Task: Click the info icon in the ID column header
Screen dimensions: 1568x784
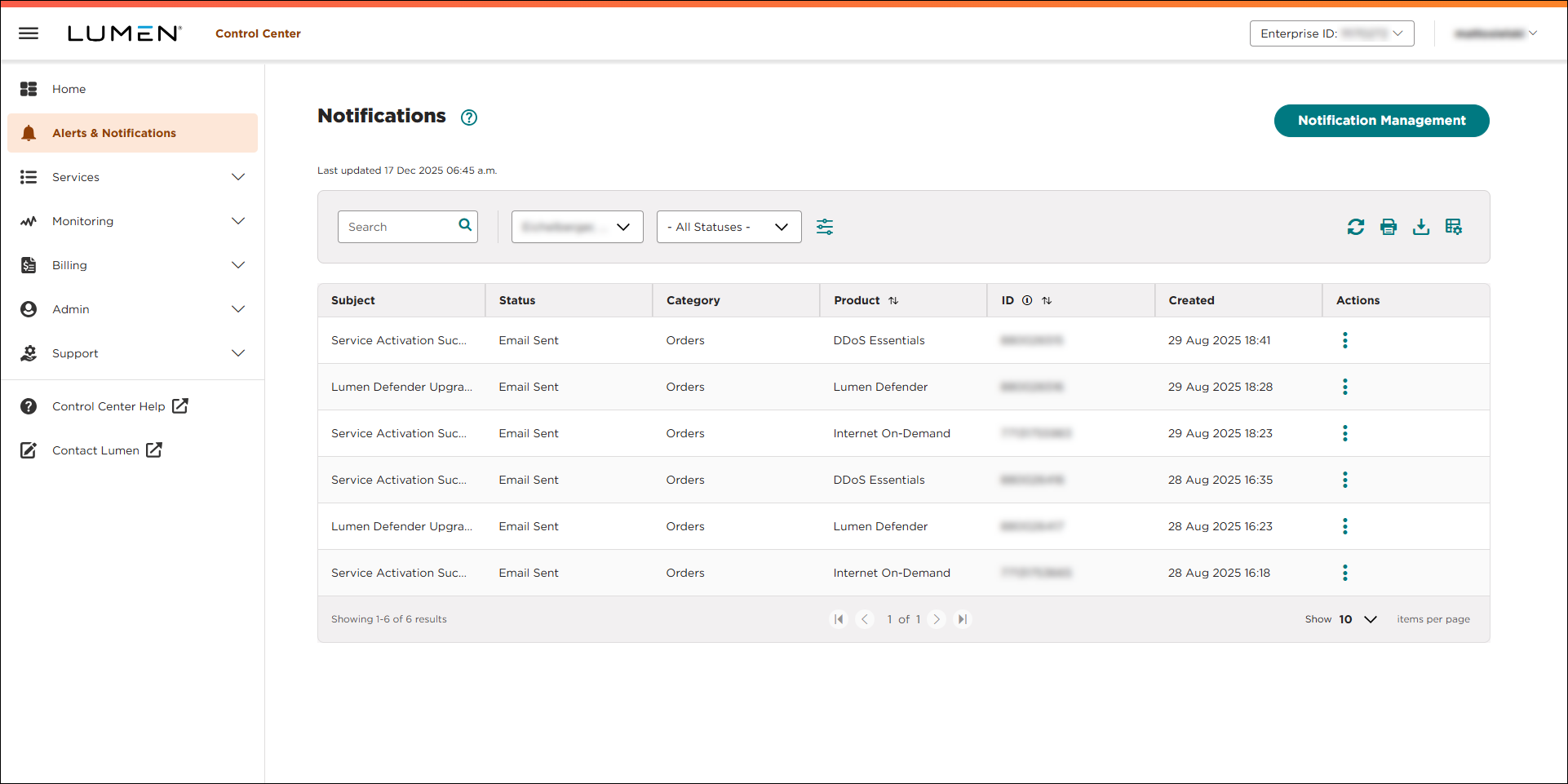Action: [x=1026, y=300]
